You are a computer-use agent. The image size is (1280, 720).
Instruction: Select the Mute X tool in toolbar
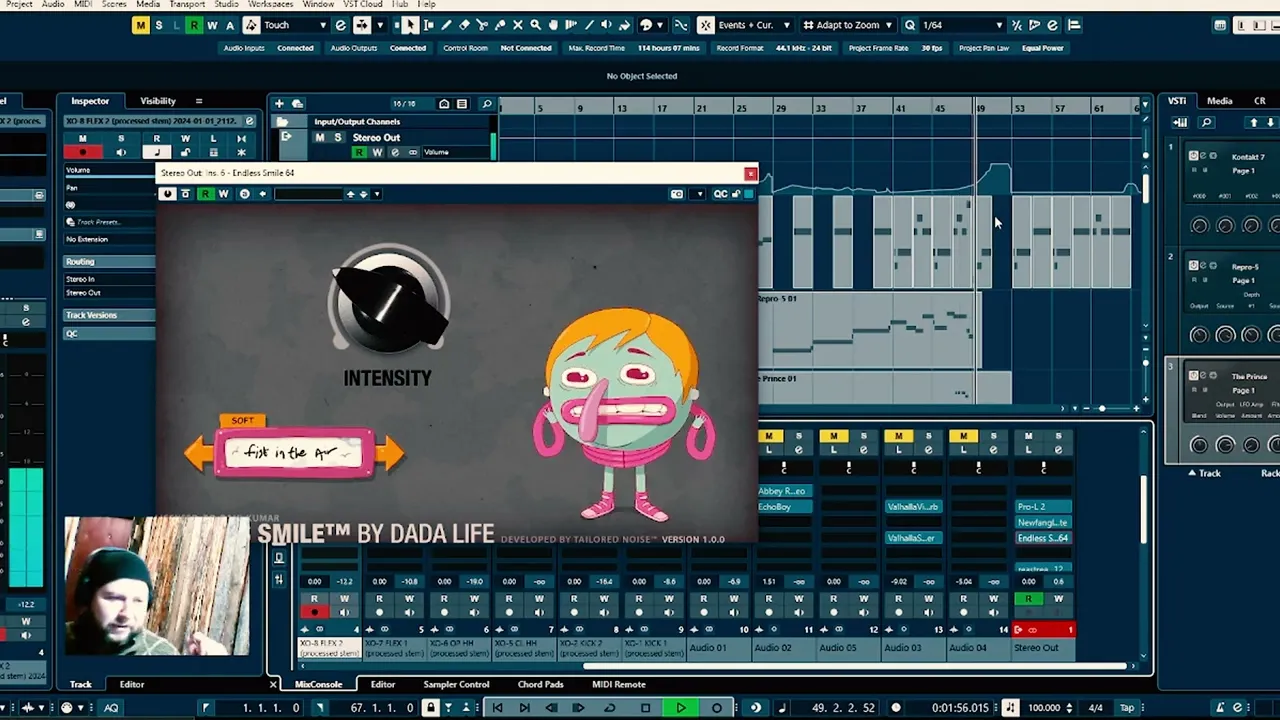(x=517, y=25)
